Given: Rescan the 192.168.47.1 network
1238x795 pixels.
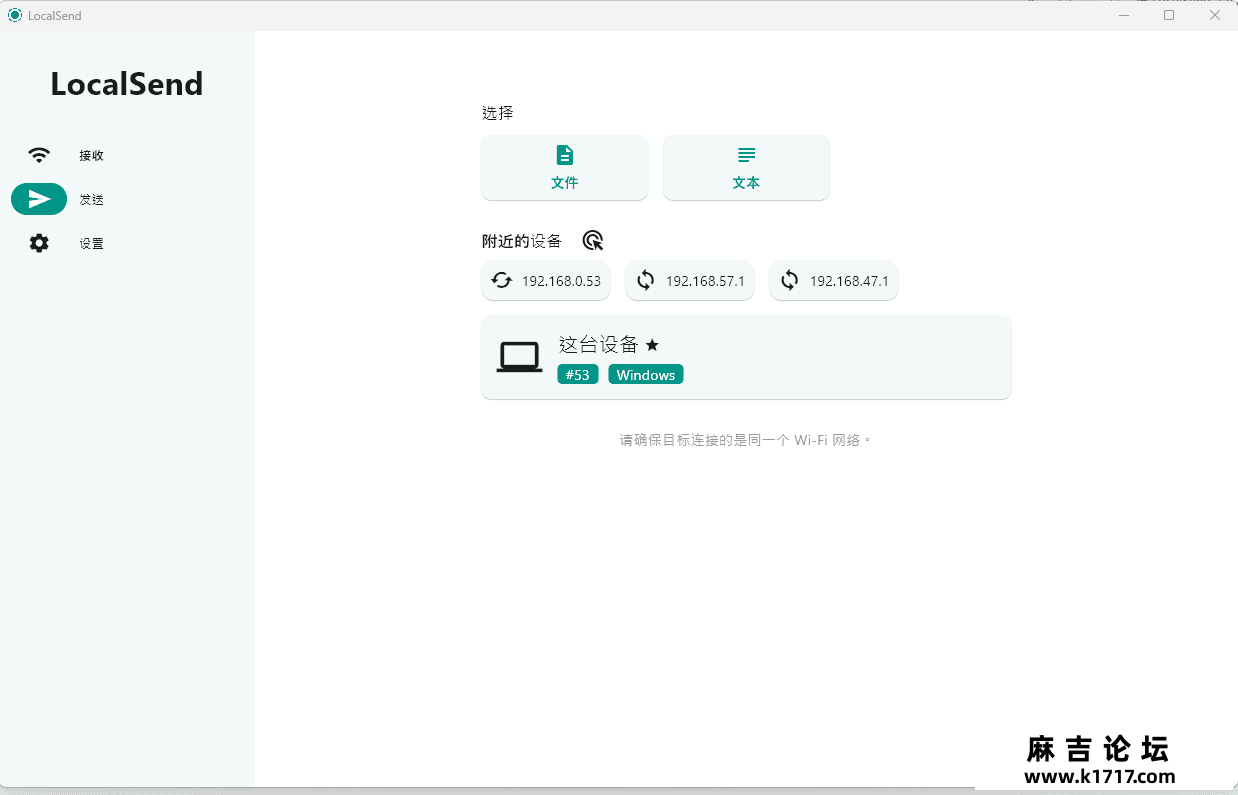Looking at the screenshot, I should click(834, 281).
